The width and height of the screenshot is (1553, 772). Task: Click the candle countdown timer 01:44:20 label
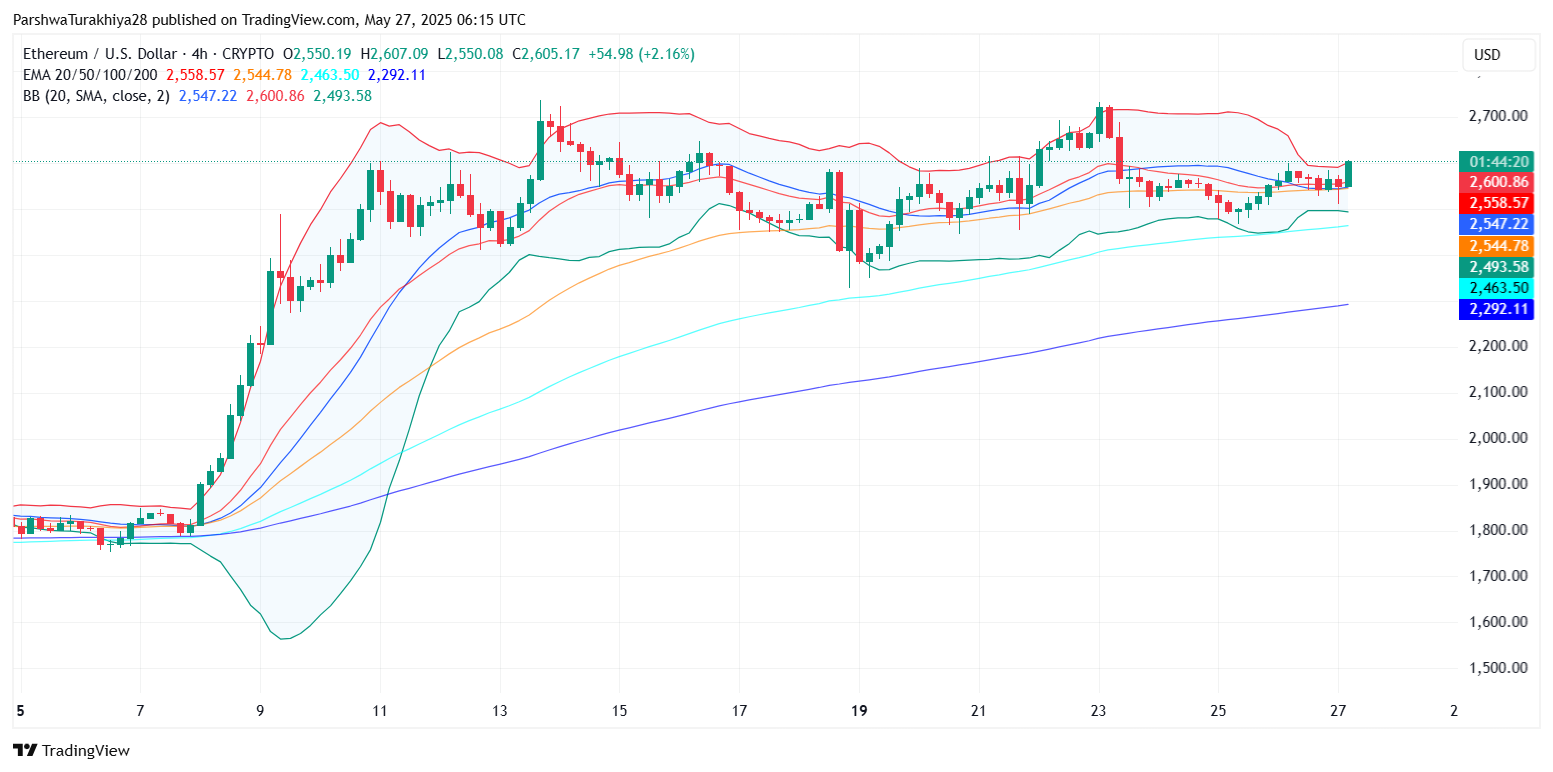[x=1496, y=162]
